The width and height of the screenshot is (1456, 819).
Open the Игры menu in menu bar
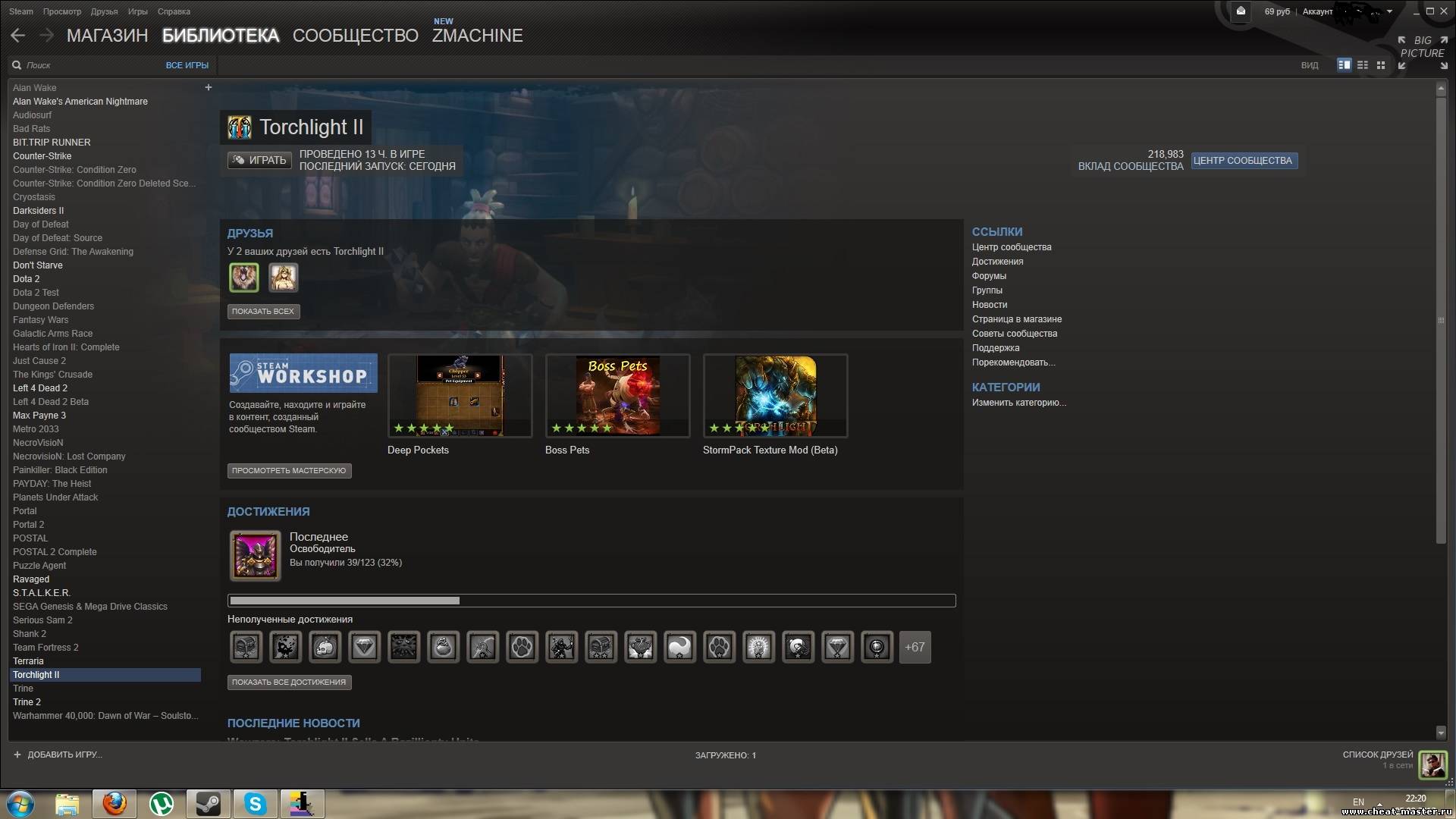tap(137, 11)
